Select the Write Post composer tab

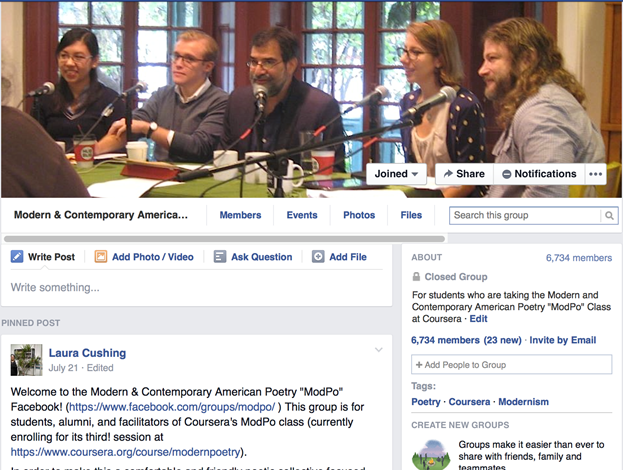click(x=43, y=257)
